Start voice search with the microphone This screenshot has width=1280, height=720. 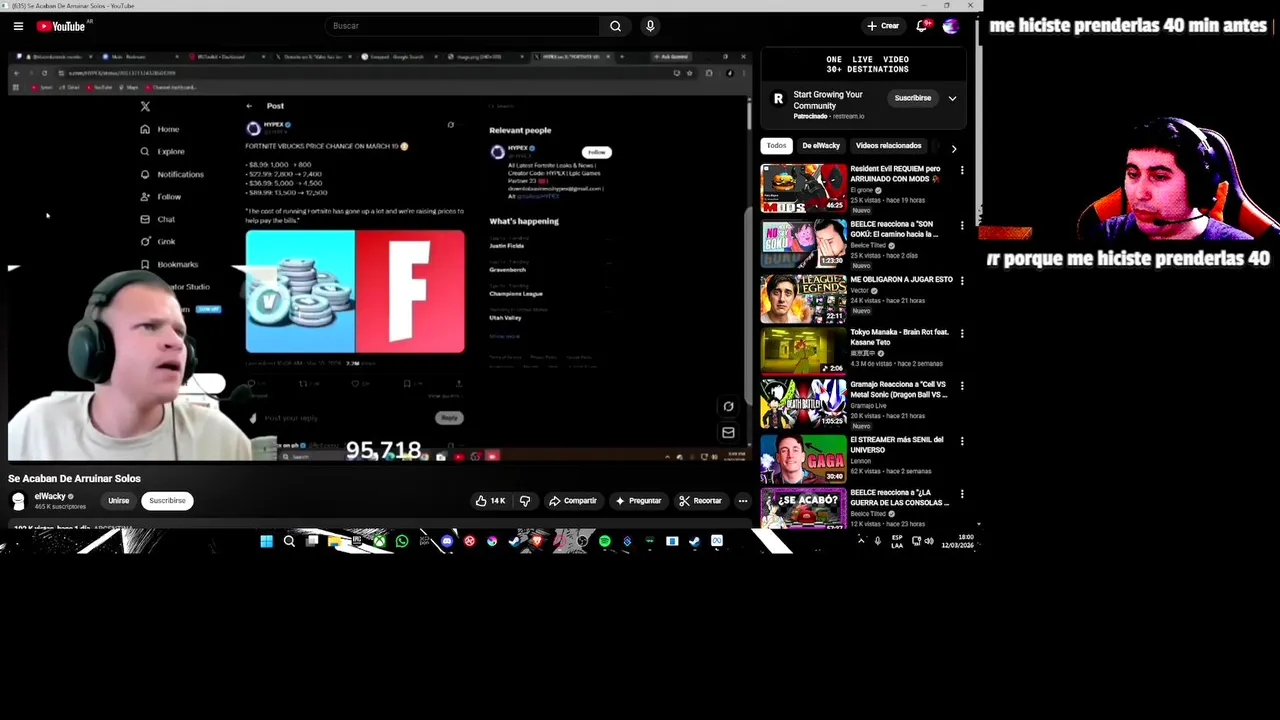(650, 26)
